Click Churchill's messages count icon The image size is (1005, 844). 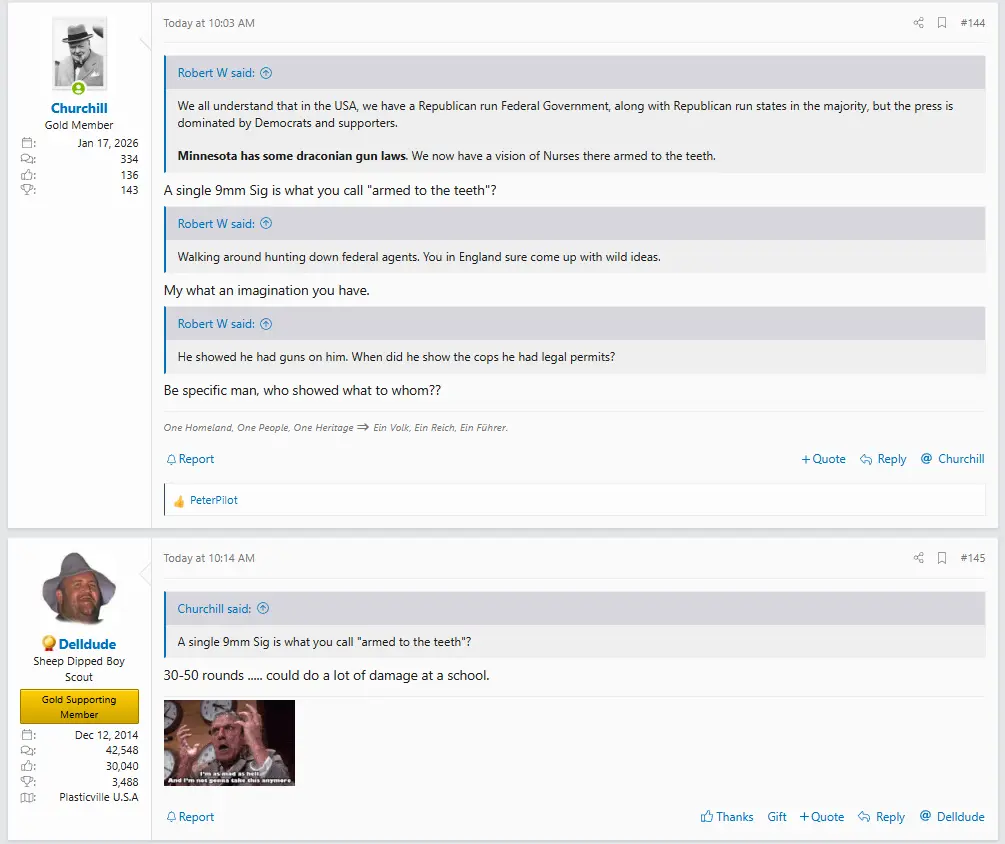(28, 159)
